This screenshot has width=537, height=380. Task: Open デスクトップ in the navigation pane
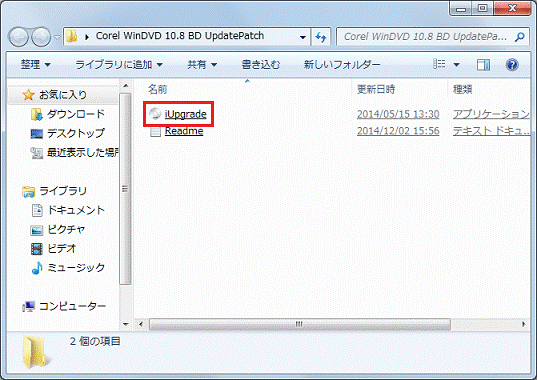(x=76, y=133)
